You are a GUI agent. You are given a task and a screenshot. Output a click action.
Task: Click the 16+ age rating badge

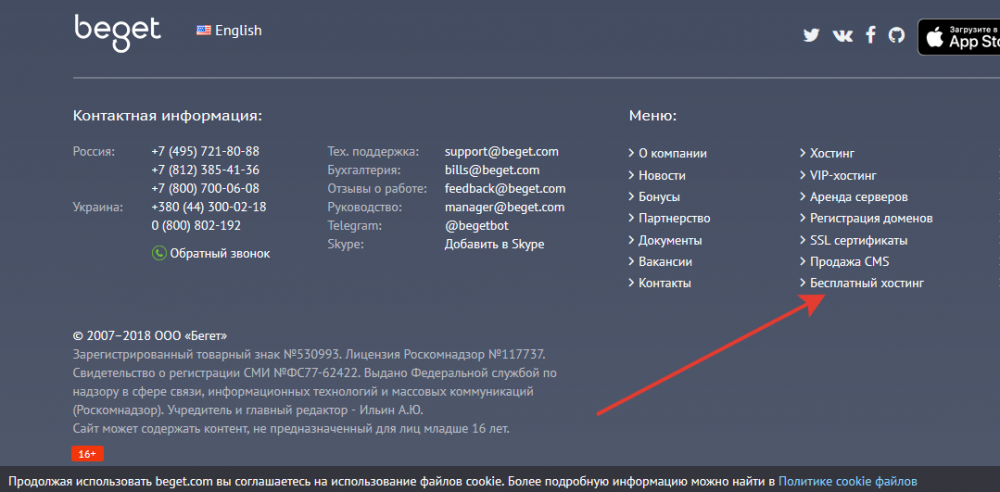87,454
